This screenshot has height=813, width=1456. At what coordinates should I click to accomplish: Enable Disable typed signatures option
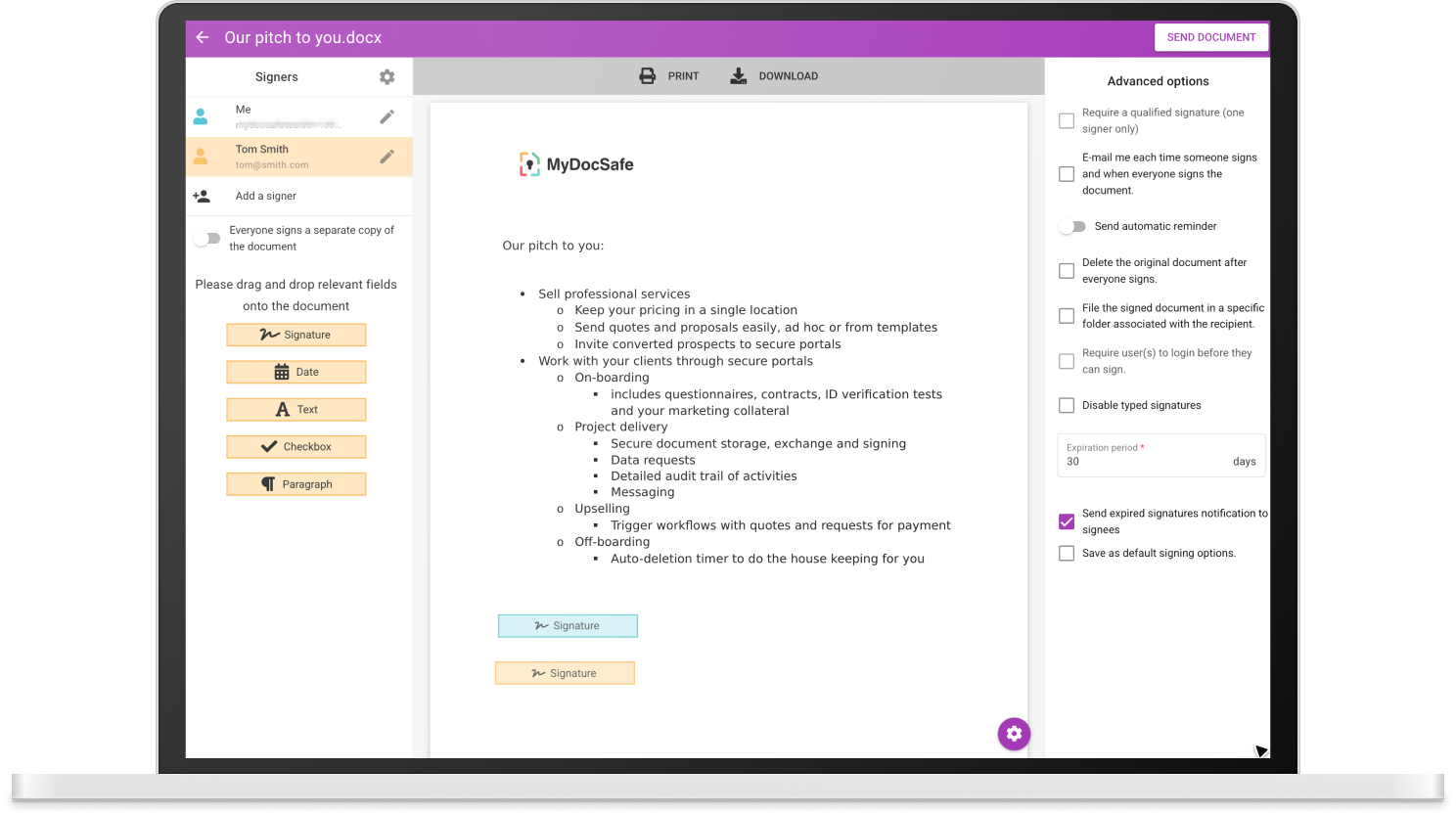[x=1066, y=404]
